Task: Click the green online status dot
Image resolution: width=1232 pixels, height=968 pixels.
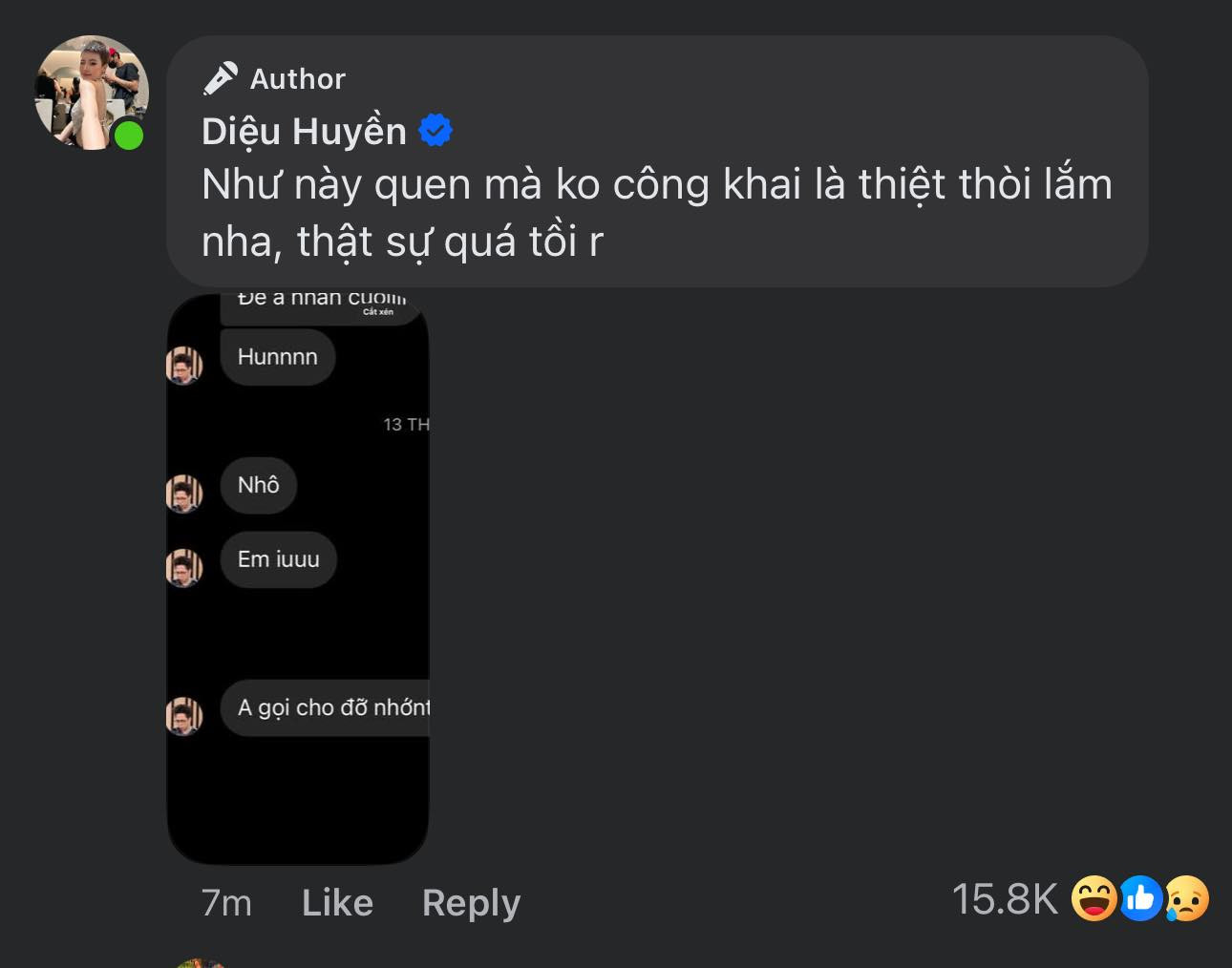Action: tap(129, 137)
